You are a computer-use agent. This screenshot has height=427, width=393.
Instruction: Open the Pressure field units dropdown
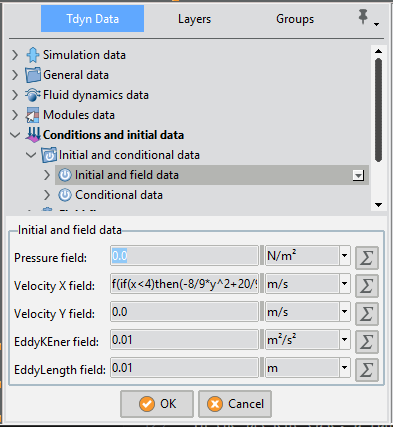[344, 256]
